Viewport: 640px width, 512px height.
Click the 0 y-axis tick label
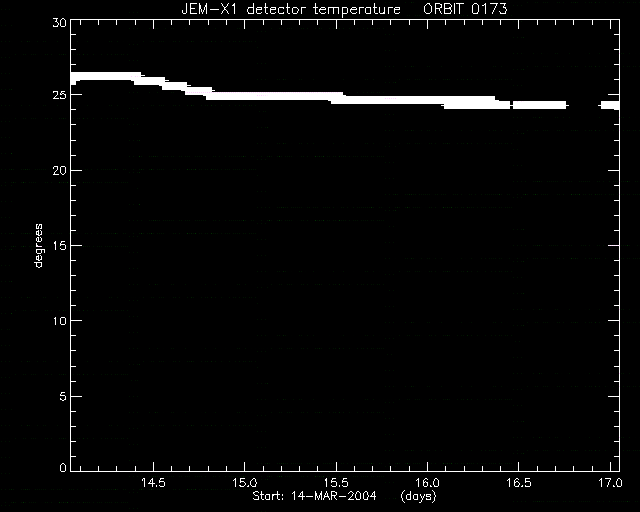(x=63, y=467)
